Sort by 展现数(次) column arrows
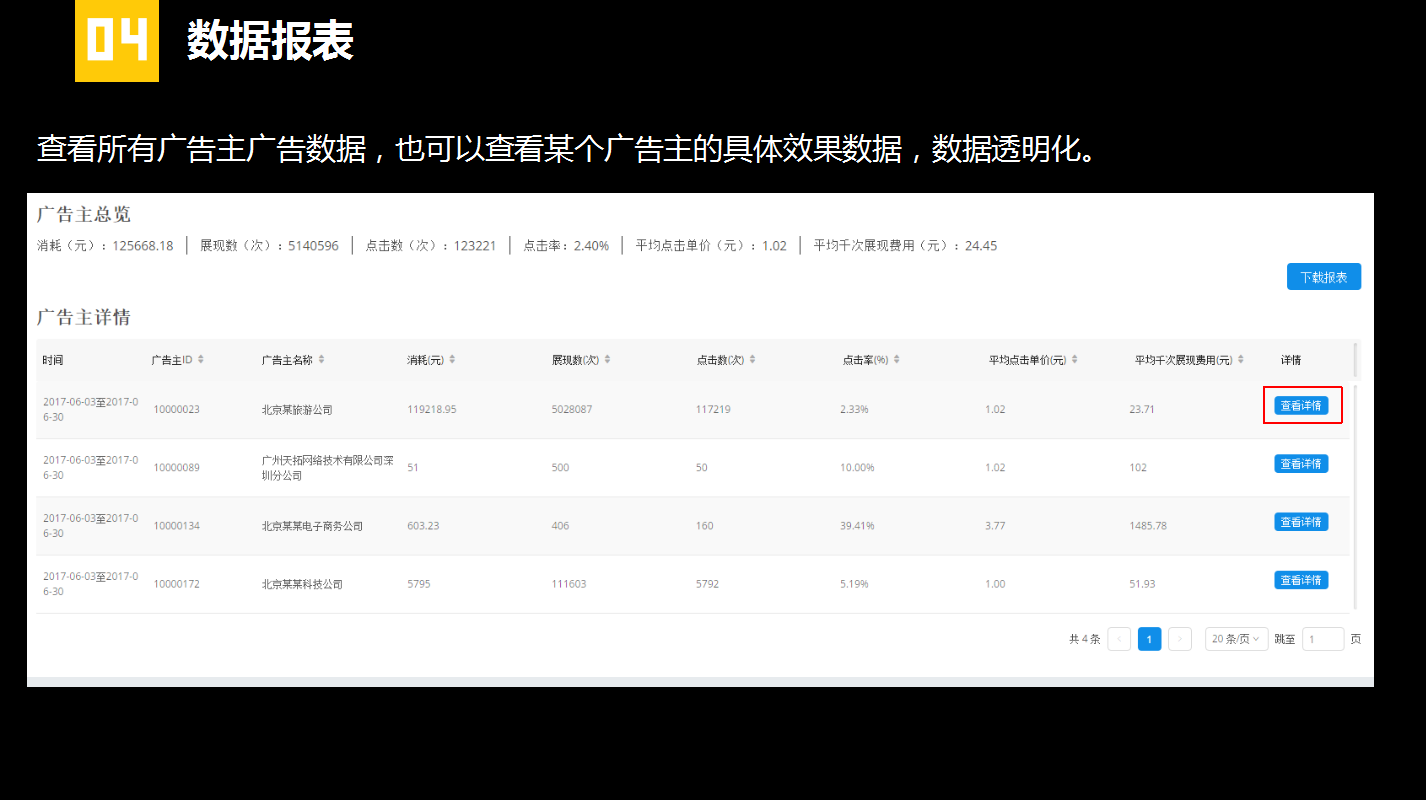 pos(607,359)
